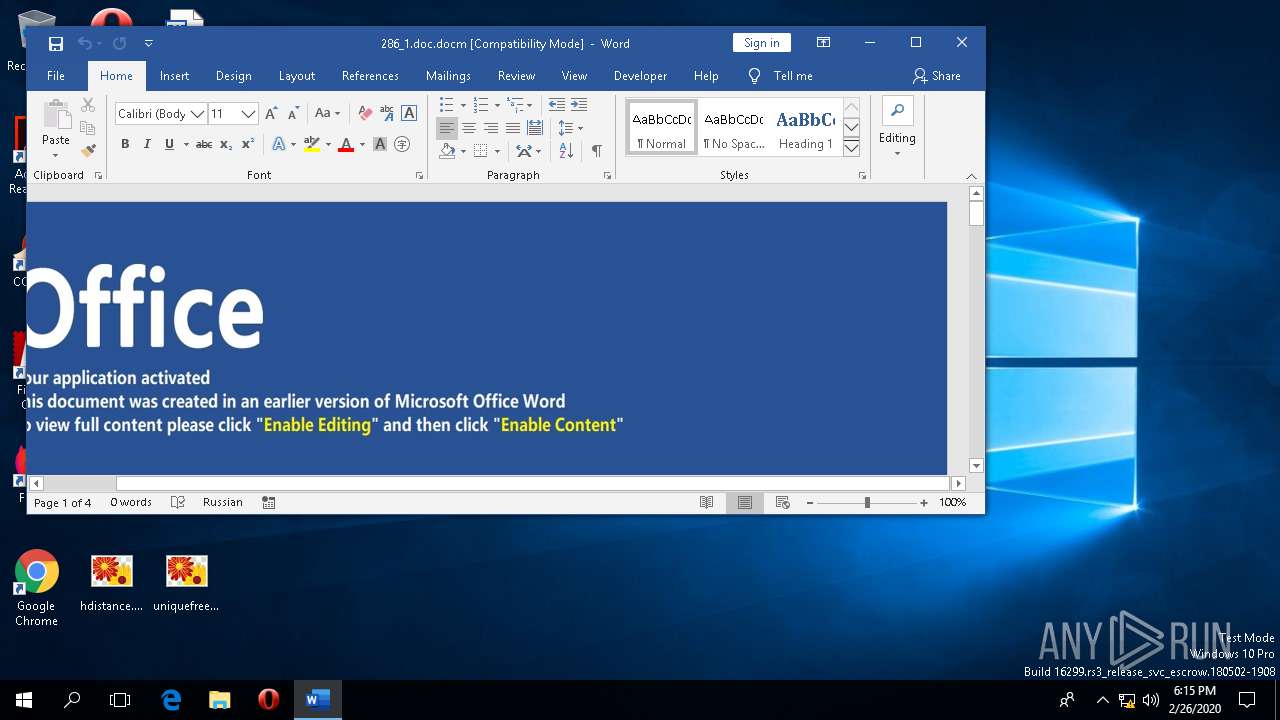This screenshot has height=720, width=1280.
Task: Open the Font dialog launcher
Action: [x=419, y=175]
